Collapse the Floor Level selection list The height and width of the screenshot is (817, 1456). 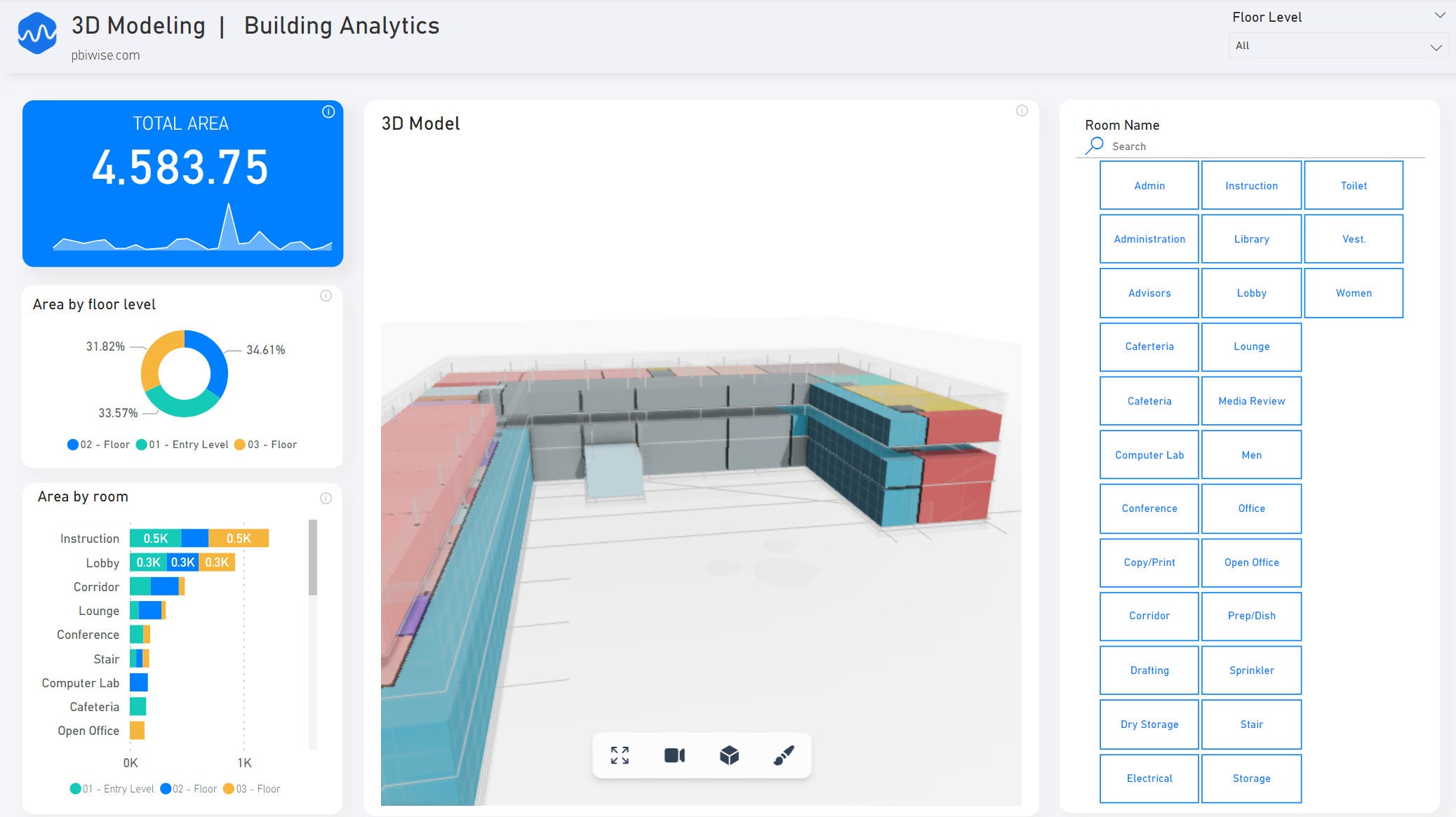coord(1435,48)
